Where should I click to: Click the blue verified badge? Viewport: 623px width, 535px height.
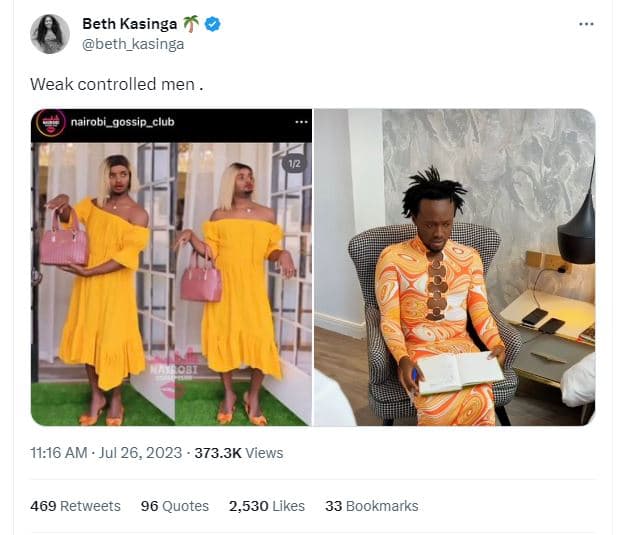213,24
